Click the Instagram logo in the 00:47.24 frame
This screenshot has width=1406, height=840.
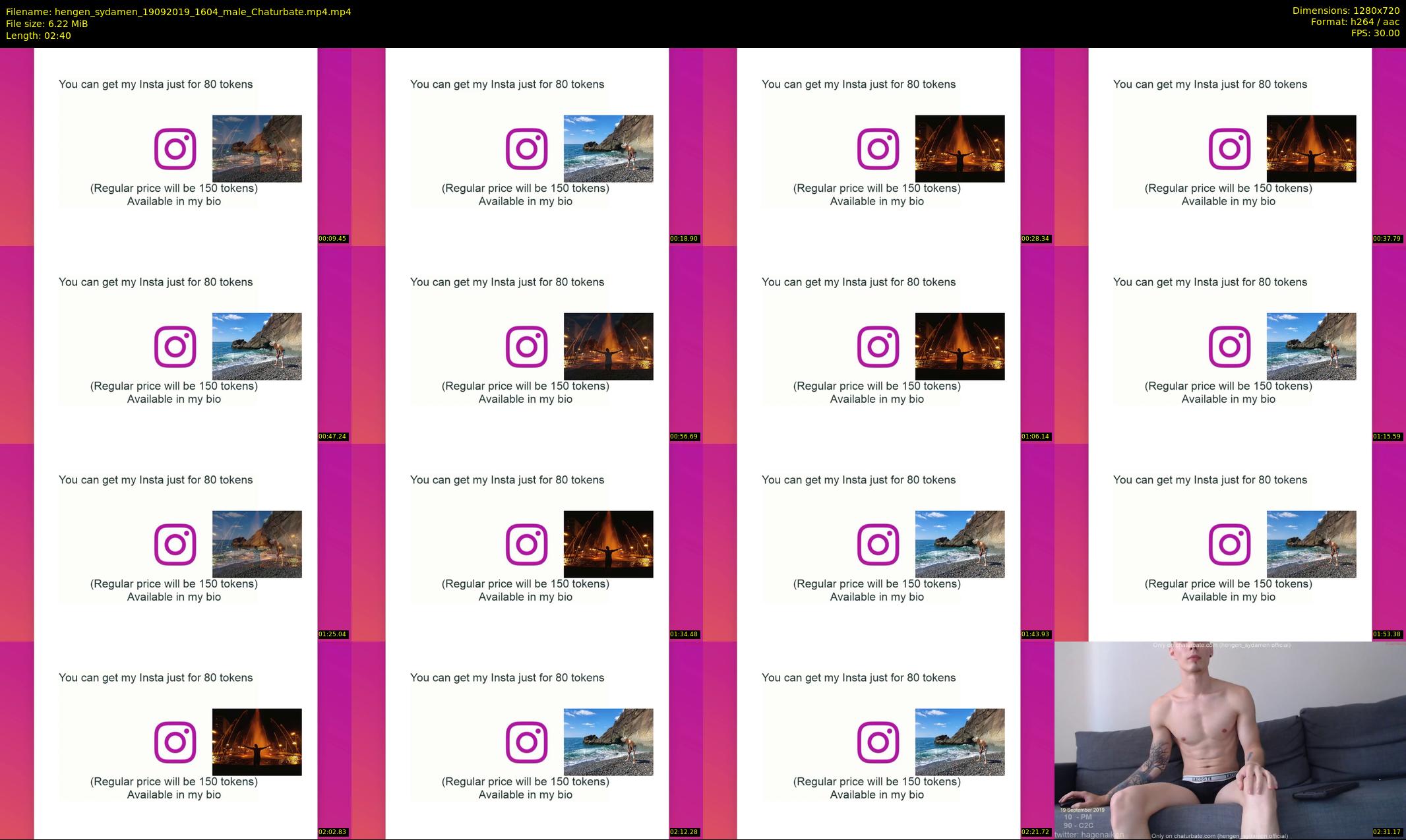click(175, 347)
